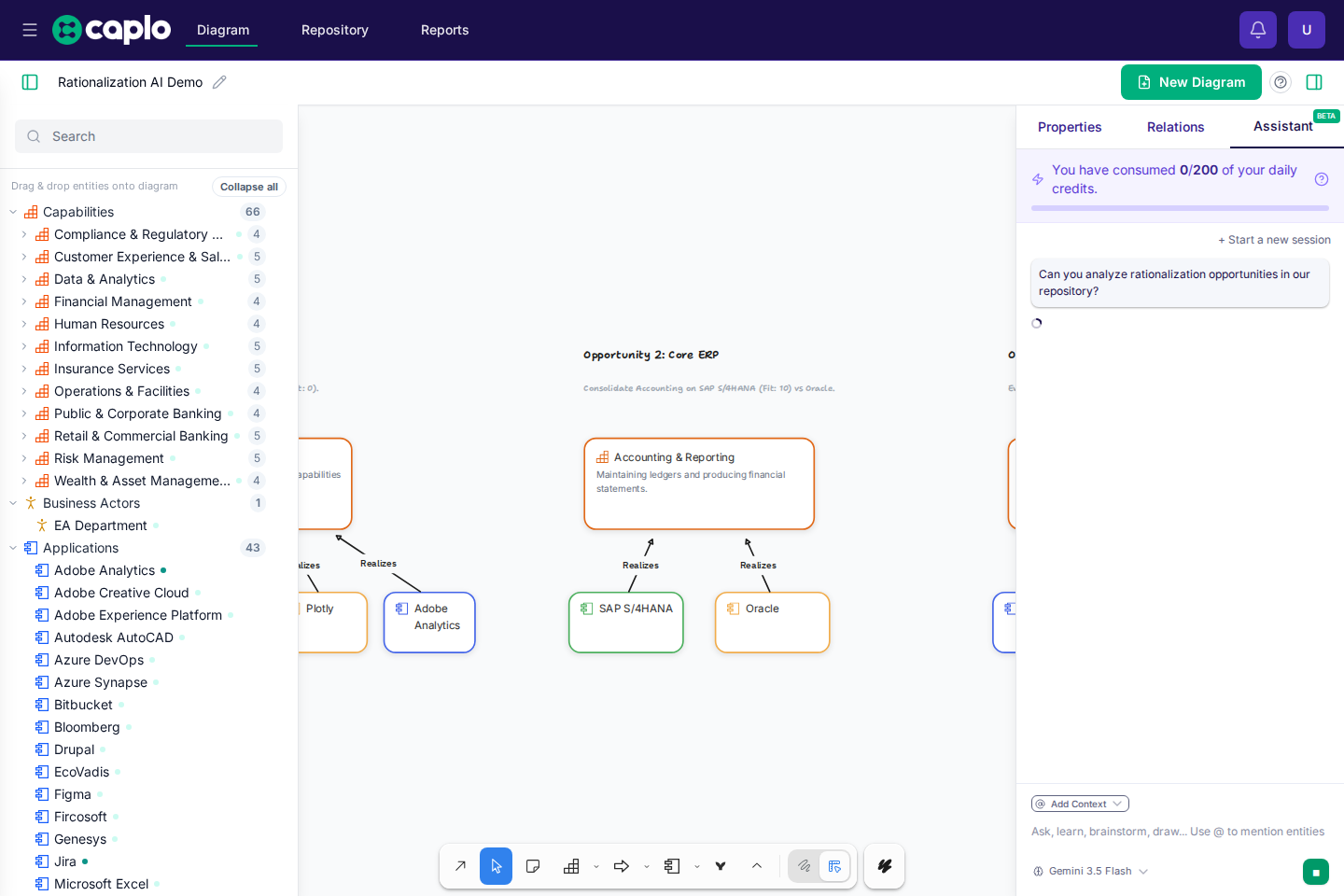Open Gemini 3.5 Flash model selector
Viewport: 1344px width, 896px height.
pos(1090,871)
